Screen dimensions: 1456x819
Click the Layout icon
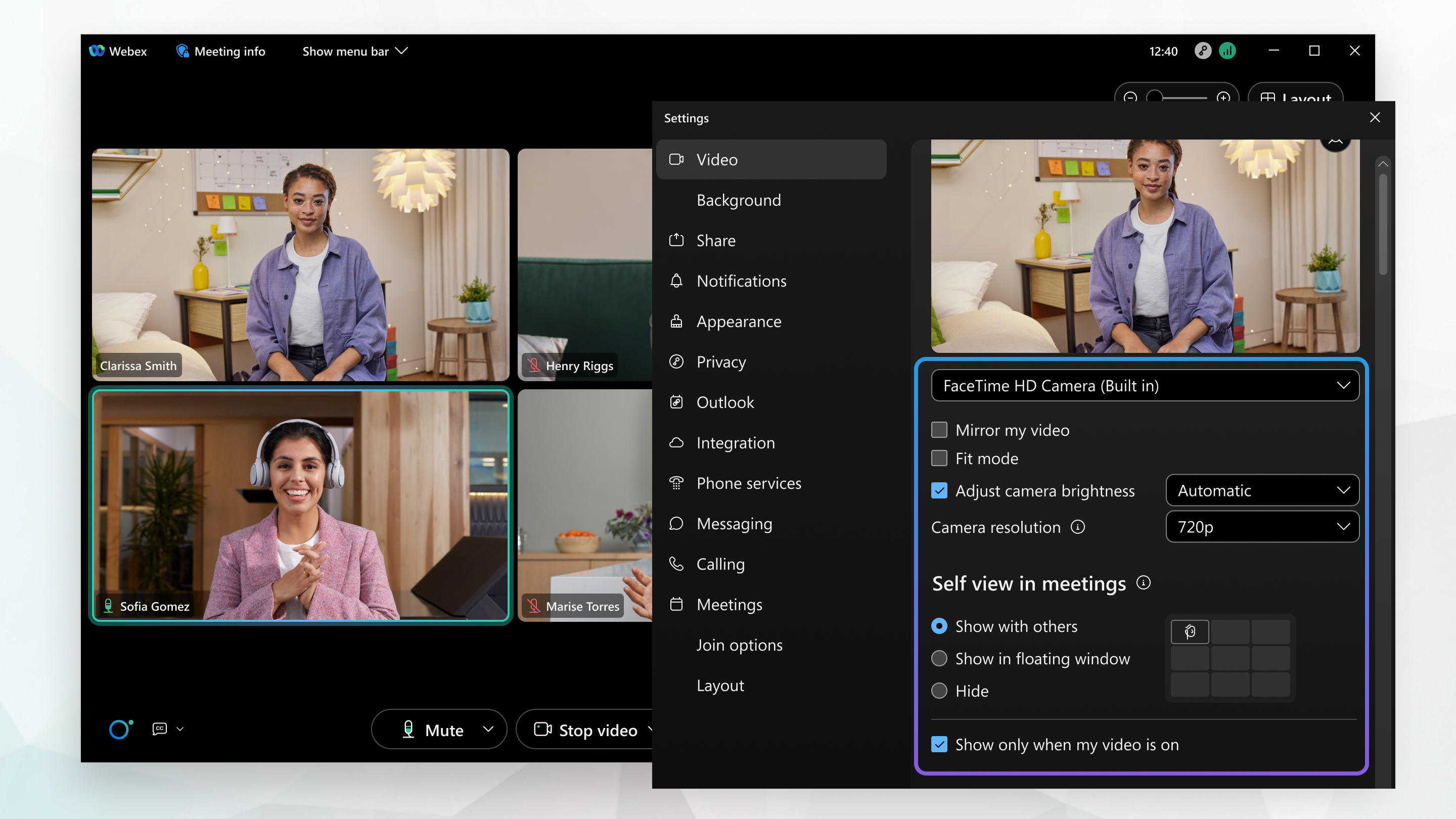pyautogui.click(x=1296, y=97)
